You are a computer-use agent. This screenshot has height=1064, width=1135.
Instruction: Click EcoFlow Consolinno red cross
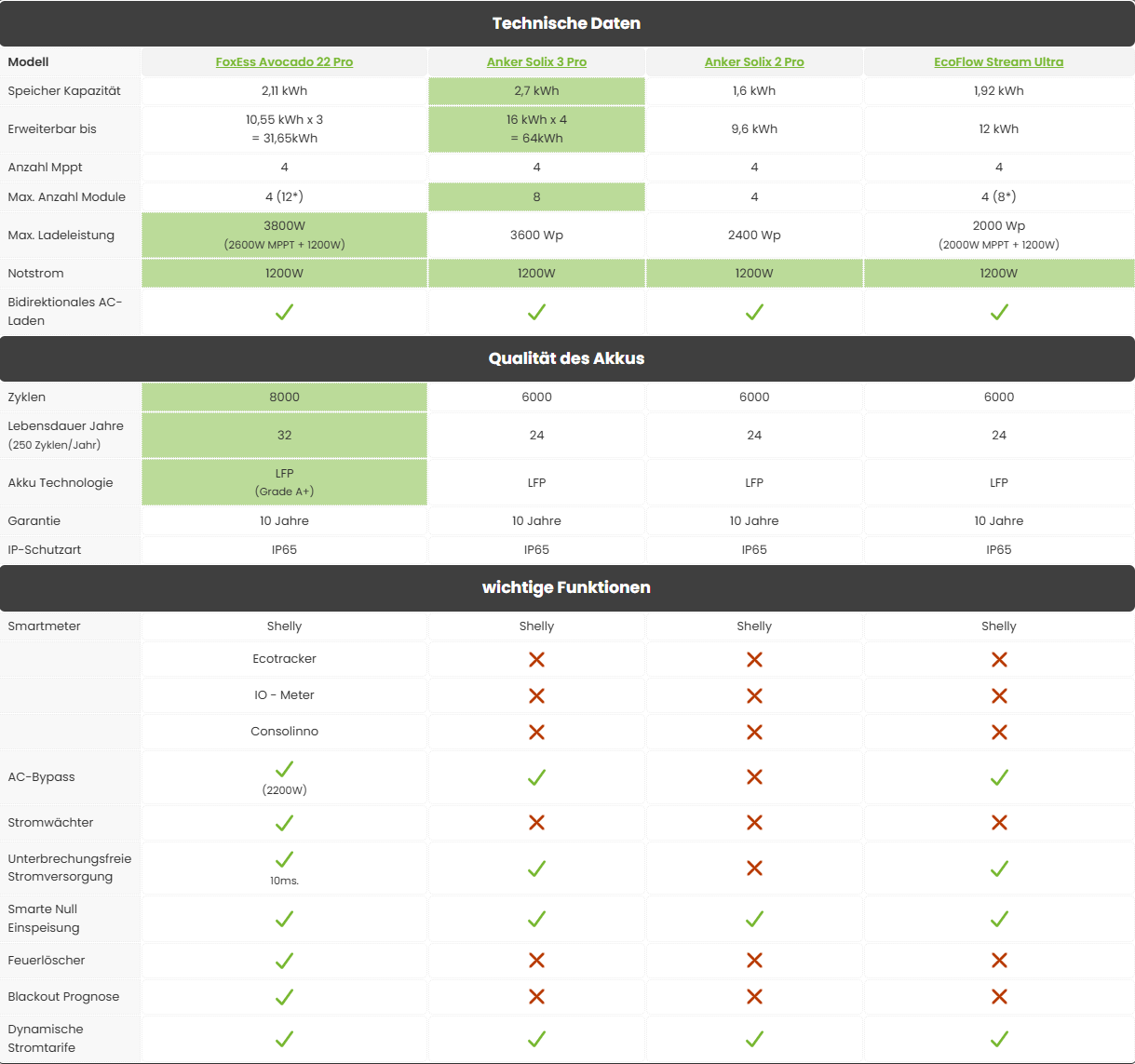(x=999, y=732)
